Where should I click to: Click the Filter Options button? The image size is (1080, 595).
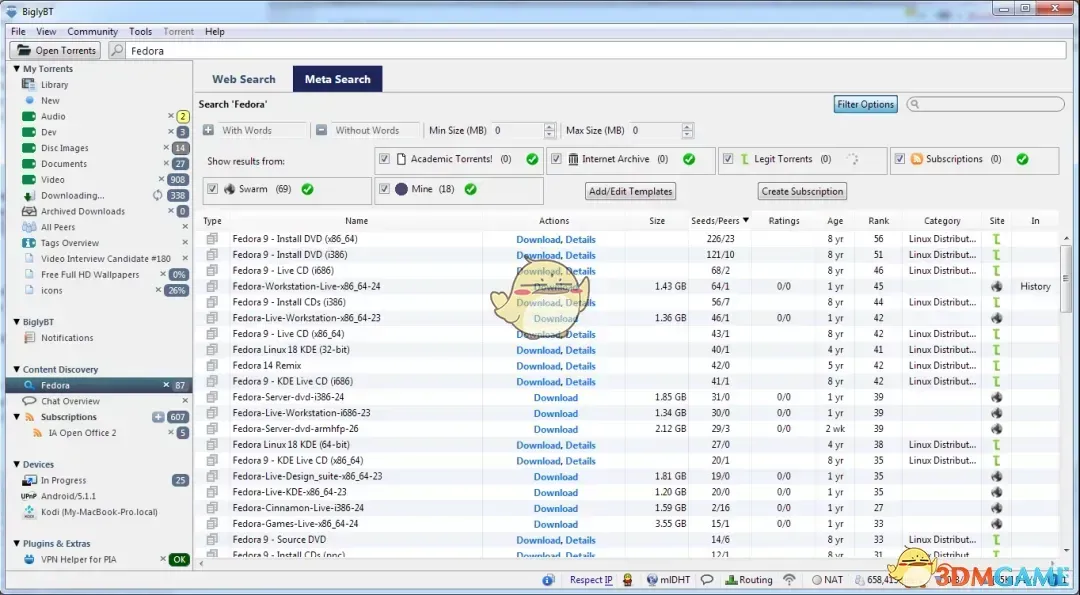(x=865, y=104)
